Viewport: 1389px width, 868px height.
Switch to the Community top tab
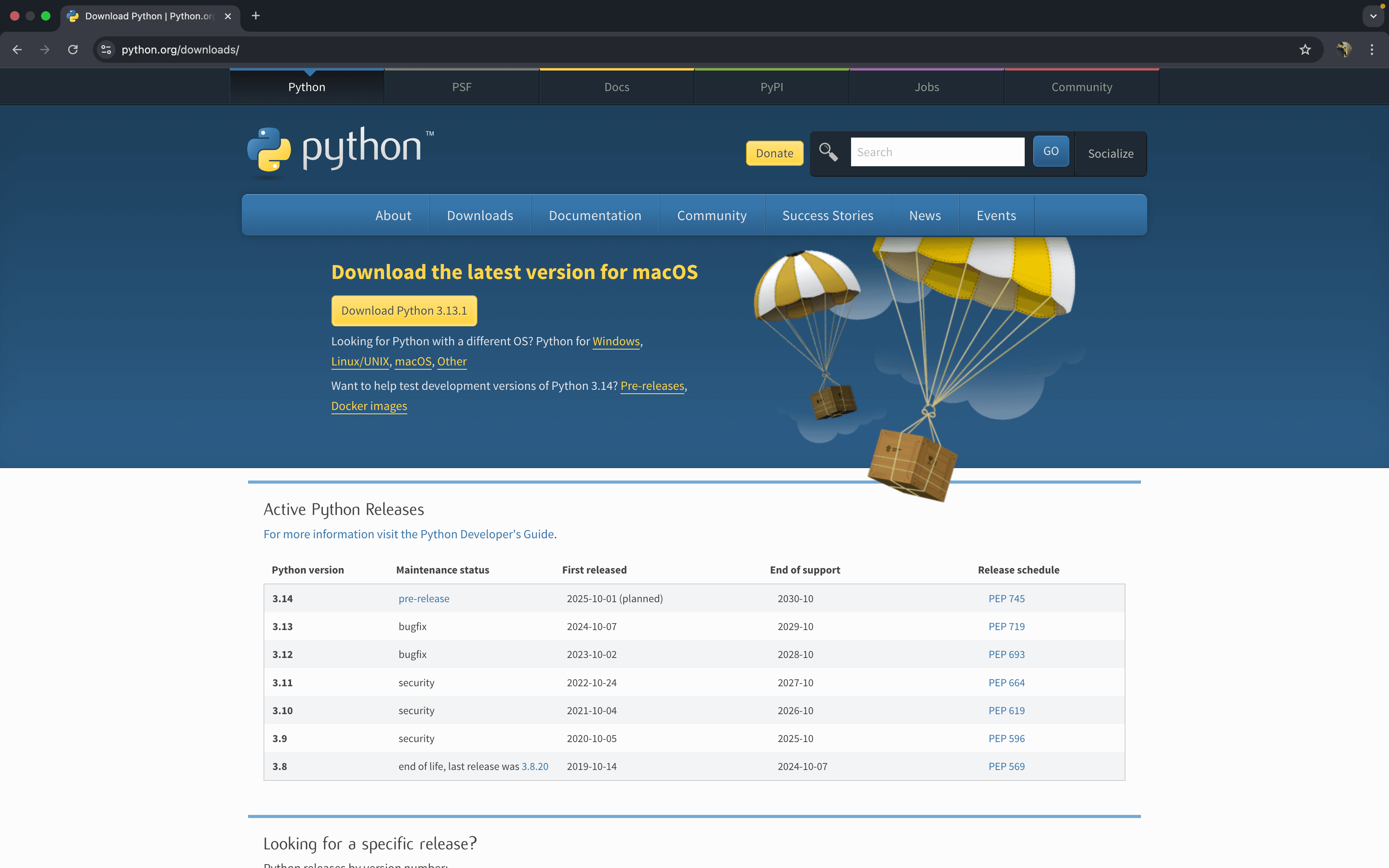pos(1081,87)
